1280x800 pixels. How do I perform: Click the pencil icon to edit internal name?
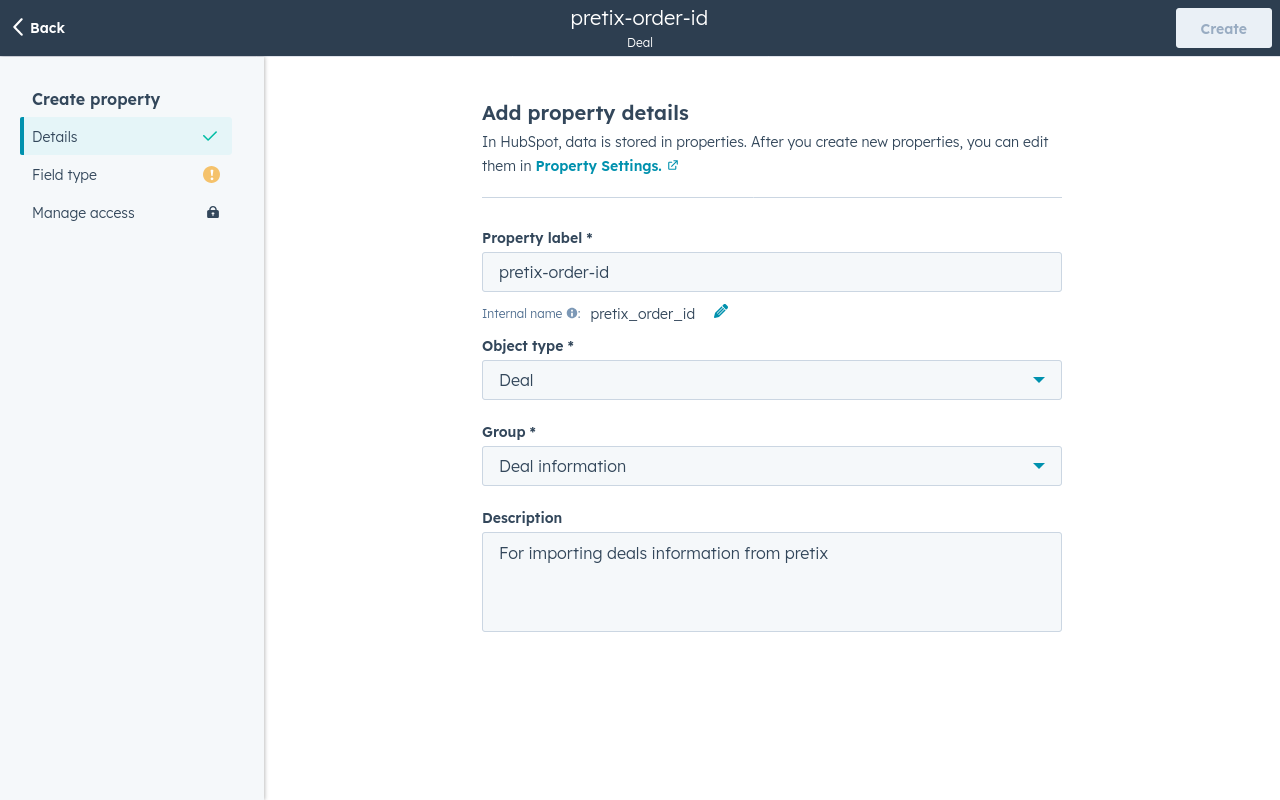pyautogui.click(x=721, y=312)
